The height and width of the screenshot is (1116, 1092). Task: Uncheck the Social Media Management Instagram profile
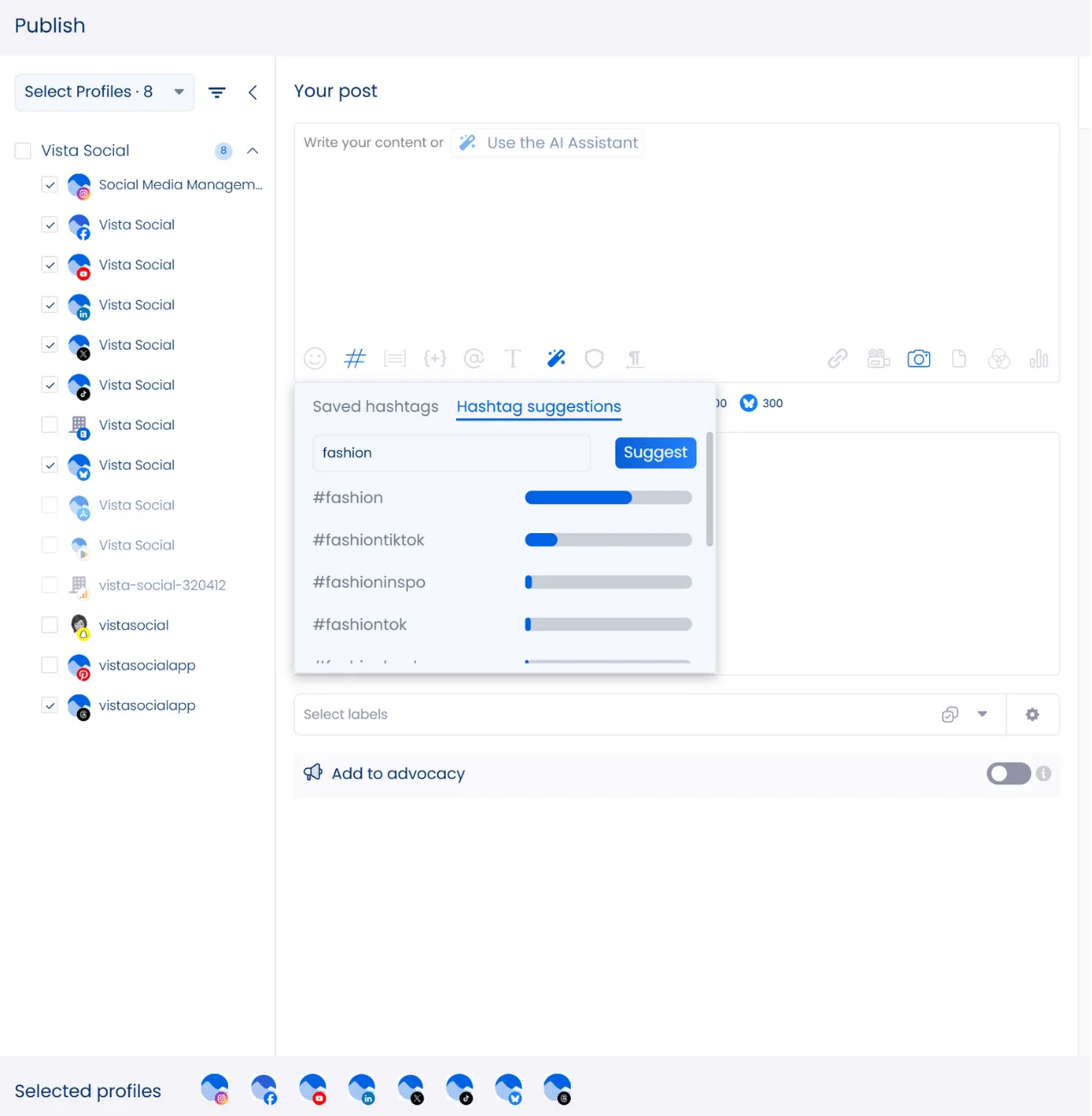(x=50, y=185)
